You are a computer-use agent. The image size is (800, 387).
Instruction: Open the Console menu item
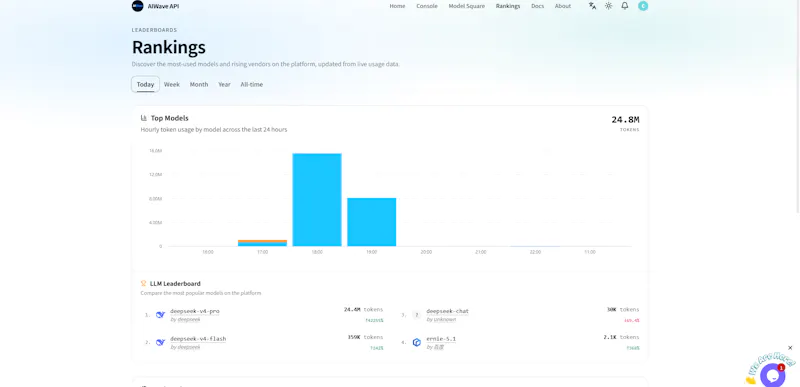click(427, 6)
